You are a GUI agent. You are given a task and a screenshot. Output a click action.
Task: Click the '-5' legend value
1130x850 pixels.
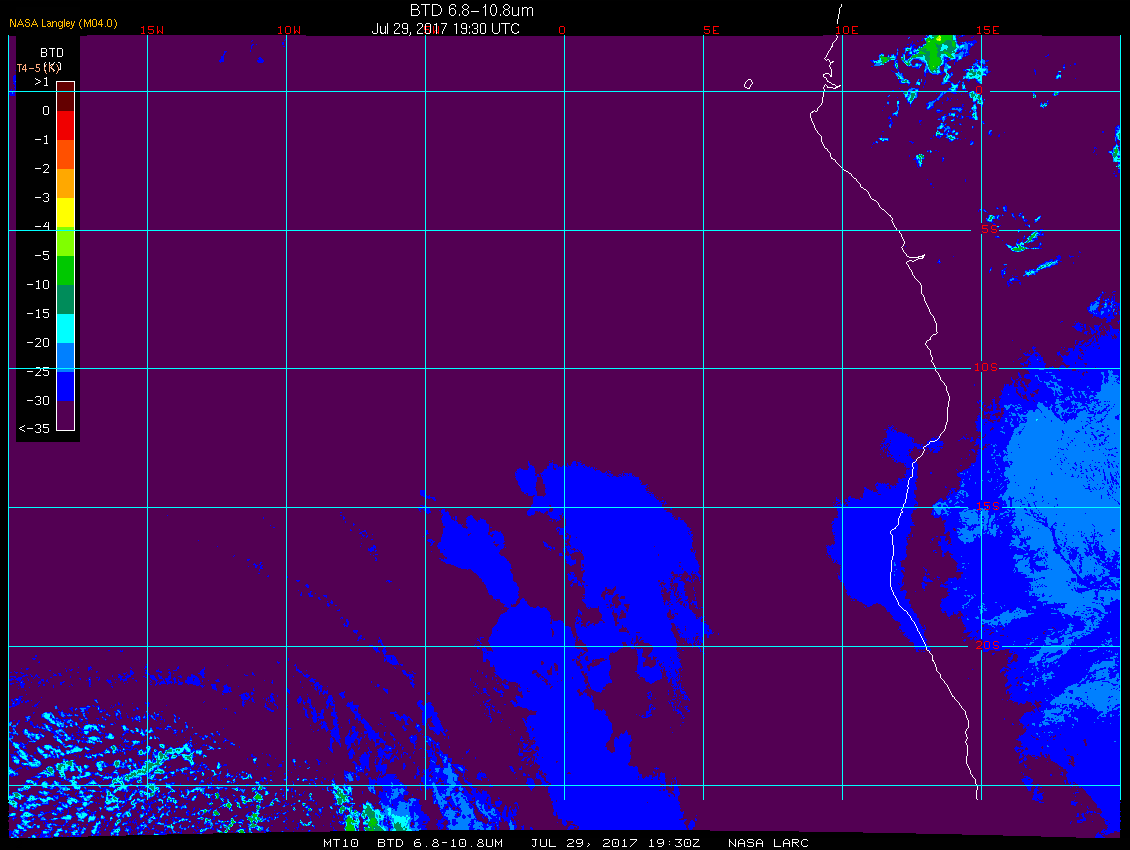pos(42,256)
